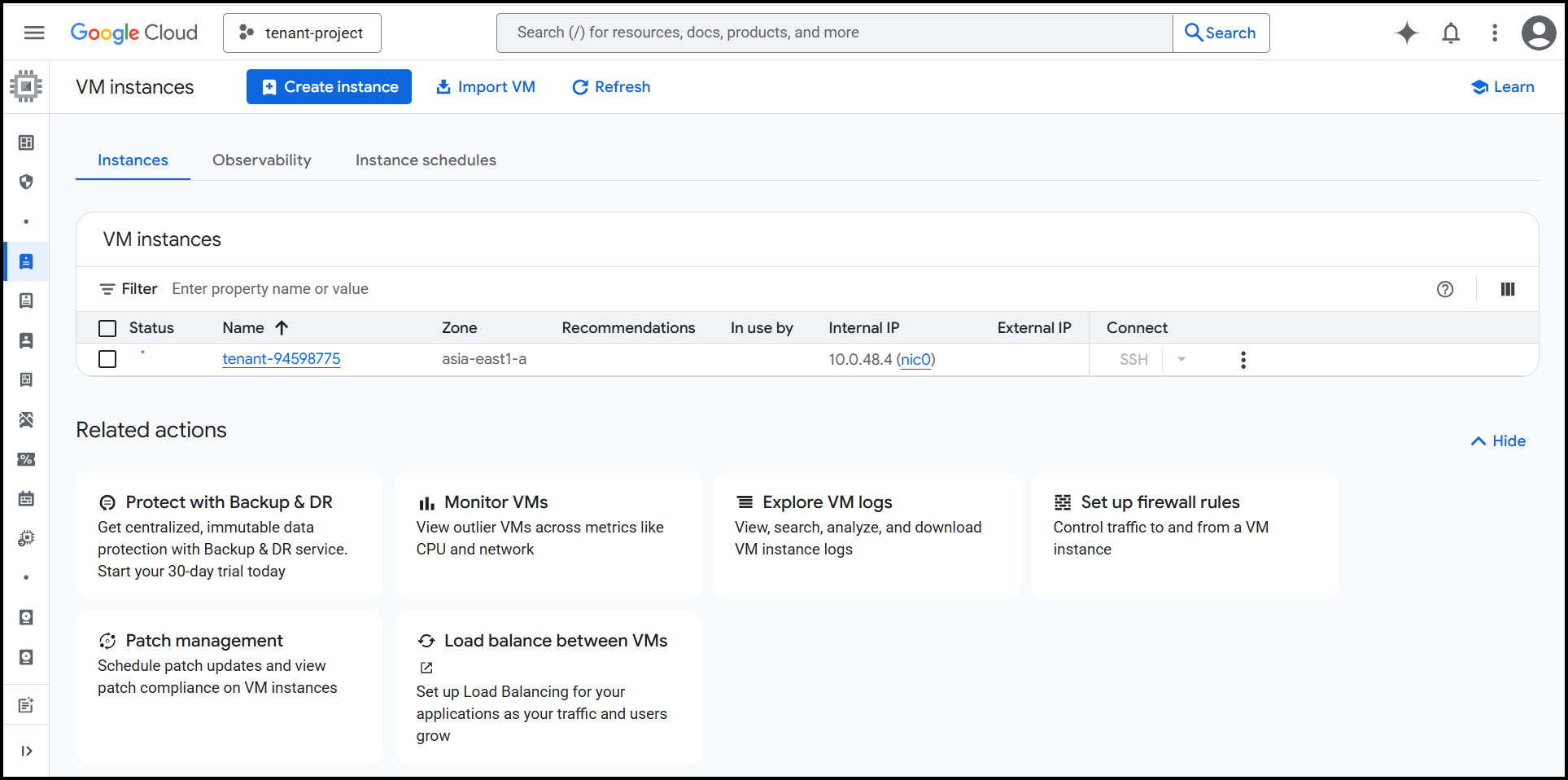Image resolution: width=1568 pixels, height=780 pixels.
Task: Open more actions menu for tenant-94598775
Action: click(1243, 360)
